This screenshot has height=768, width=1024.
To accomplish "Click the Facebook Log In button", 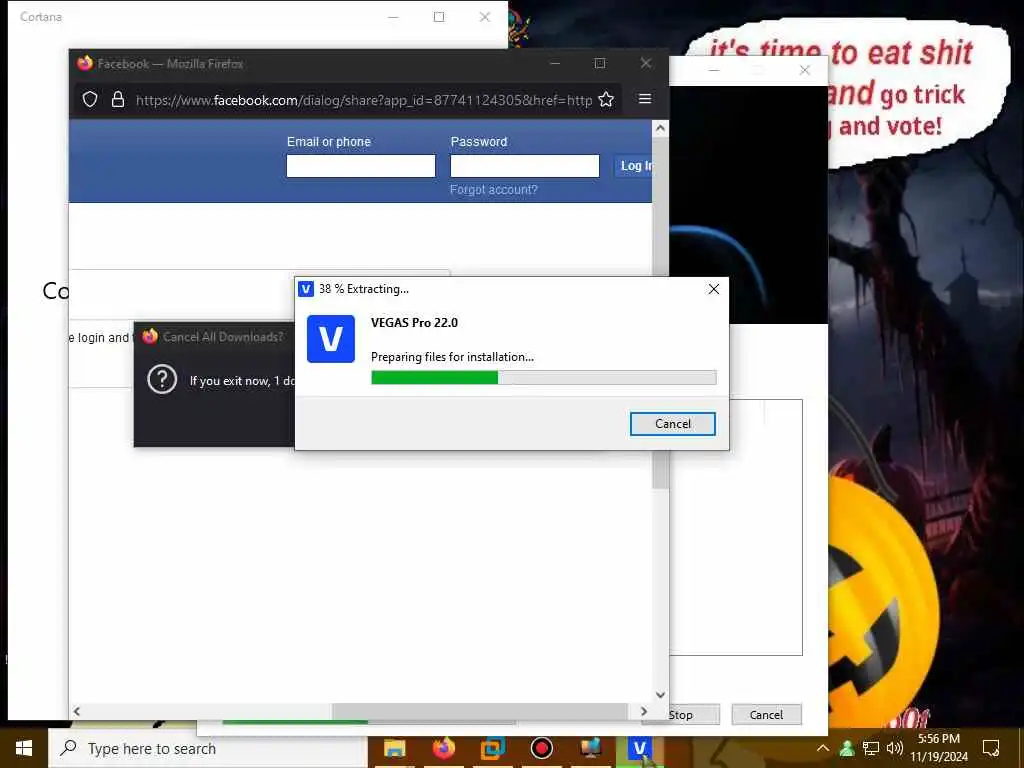I will coord(633,166).
